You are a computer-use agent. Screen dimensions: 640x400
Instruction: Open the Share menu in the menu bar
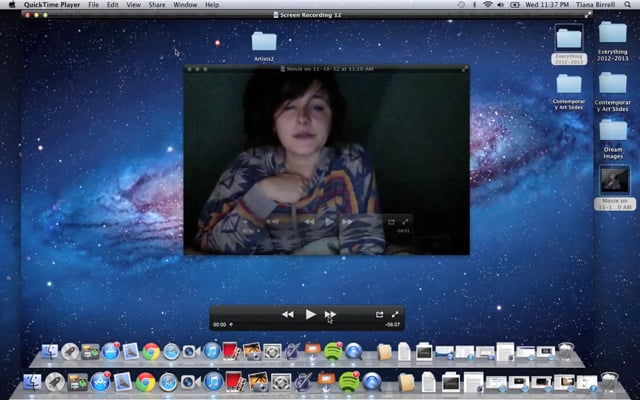pyautogui.click(x=157, y=4)
